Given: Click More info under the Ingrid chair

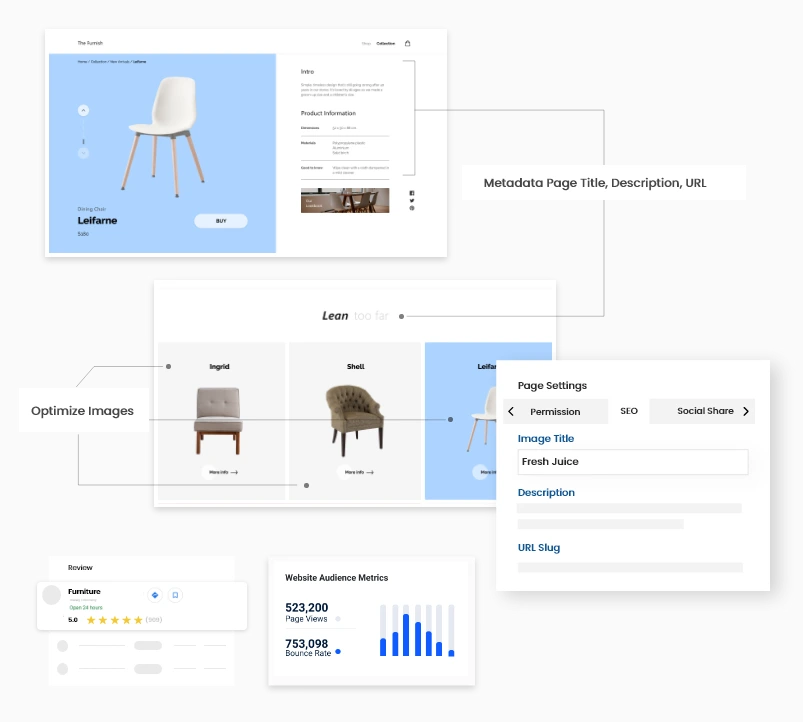Looking at the screenshot, I should [222, 471].
